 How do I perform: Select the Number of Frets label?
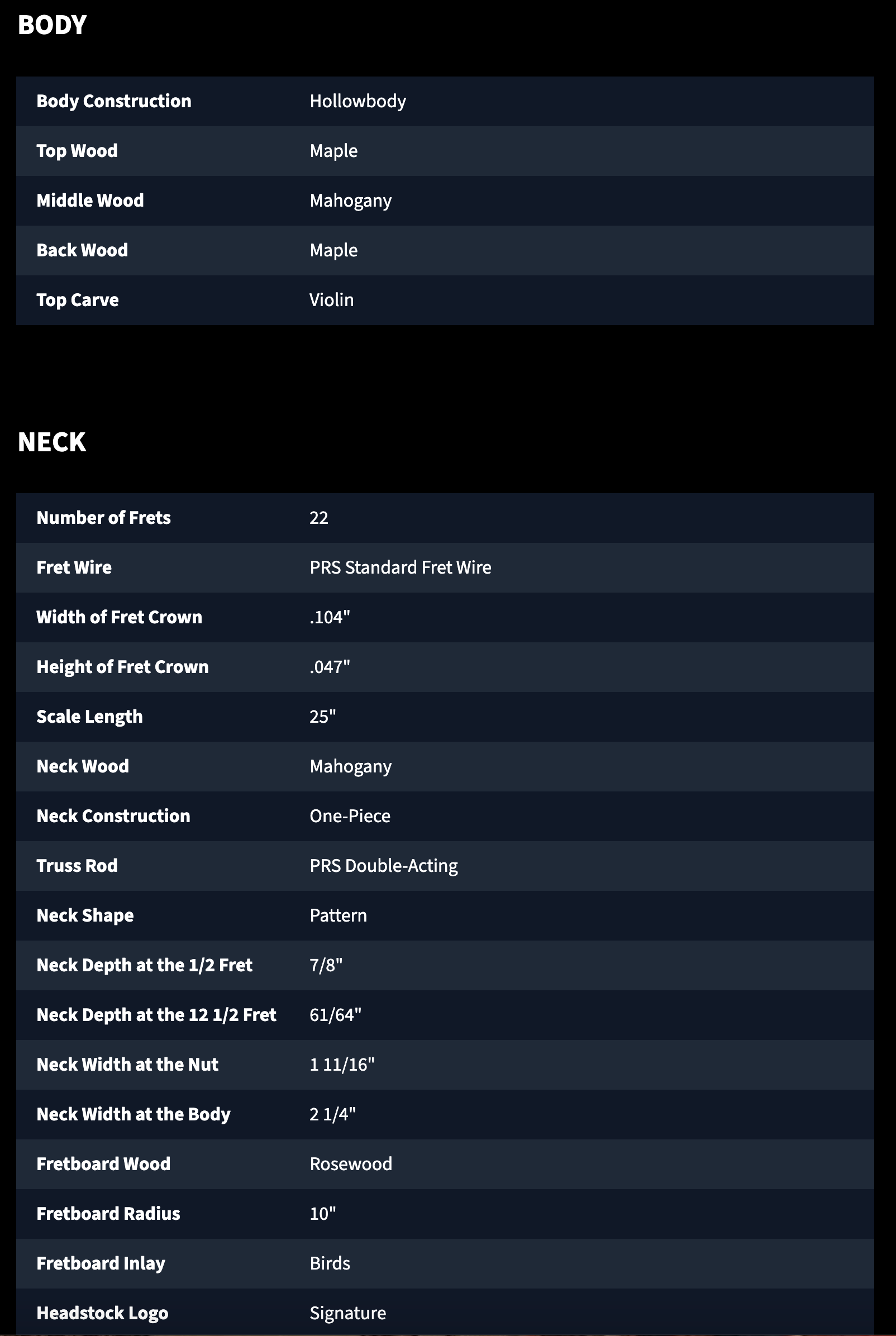pos(103,518)
